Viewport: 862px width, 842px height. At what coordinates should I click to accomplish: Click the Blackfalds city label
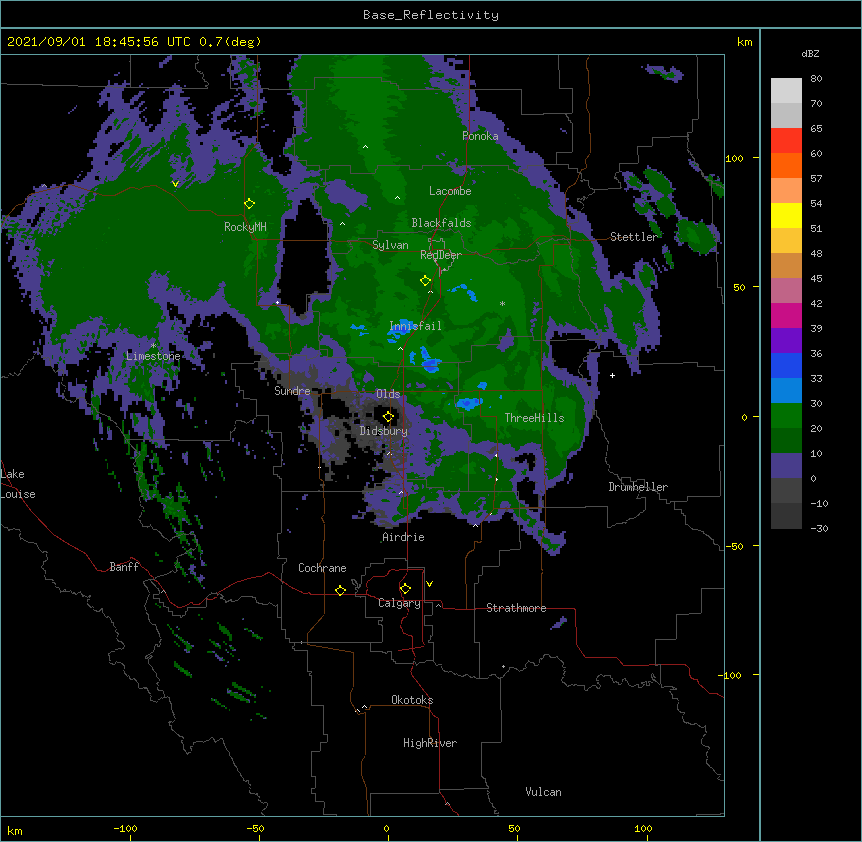[x=441, y=223]
